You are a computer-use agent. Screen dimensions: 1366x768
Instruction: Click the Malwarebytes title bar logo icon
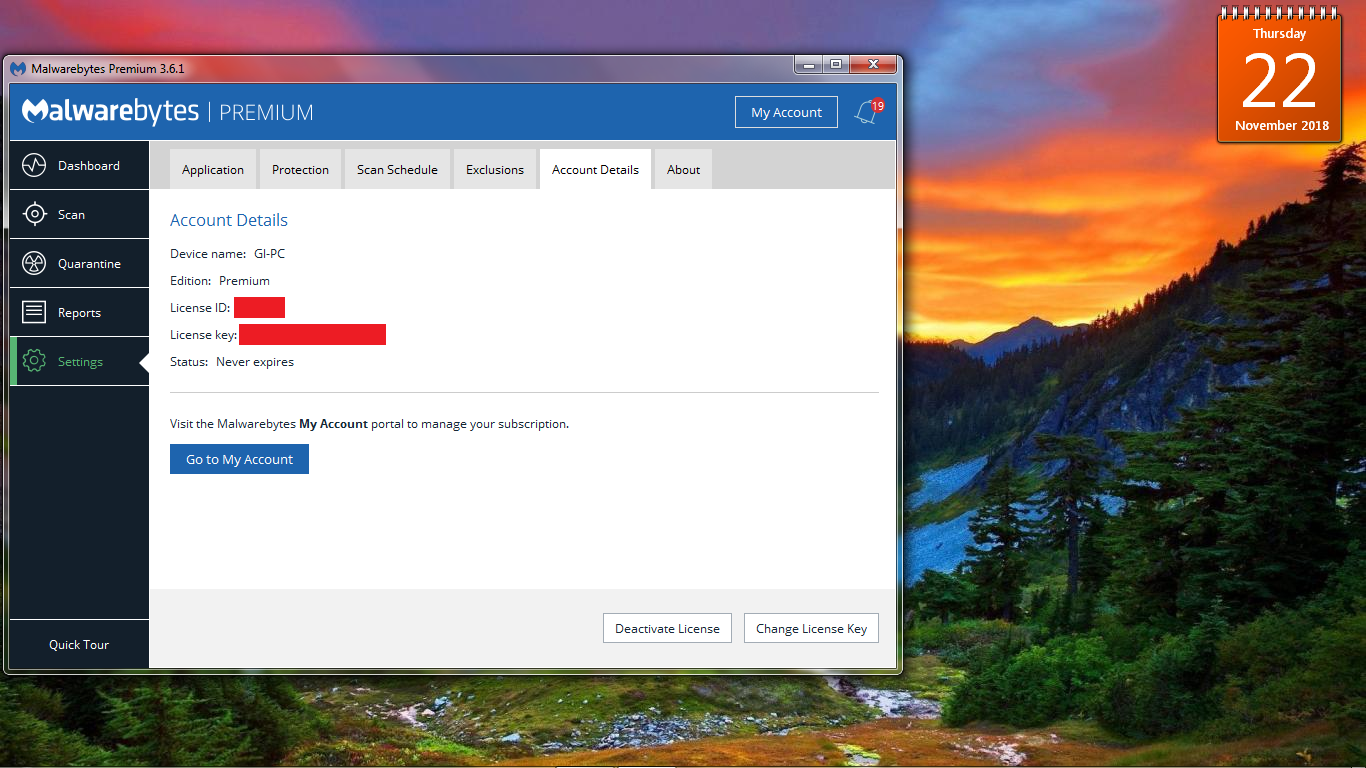(x=18, y=68)
